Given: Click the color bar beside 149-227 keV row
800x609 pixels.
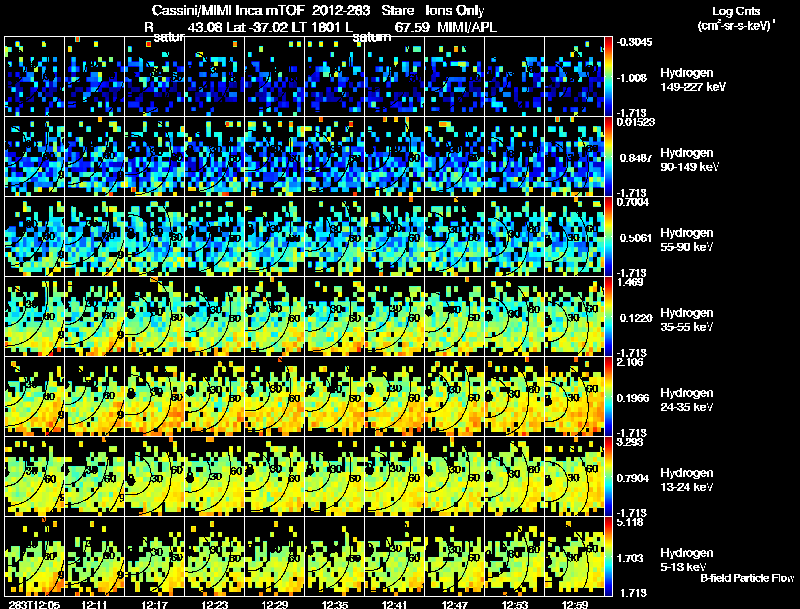Looking at the screenshot, I should coord(608,76).
